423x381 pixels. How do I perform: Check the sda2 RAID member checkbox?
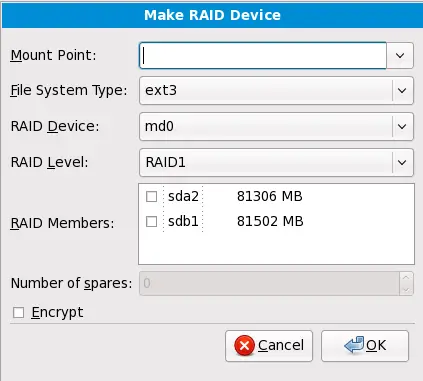click(x=152, y=196)
